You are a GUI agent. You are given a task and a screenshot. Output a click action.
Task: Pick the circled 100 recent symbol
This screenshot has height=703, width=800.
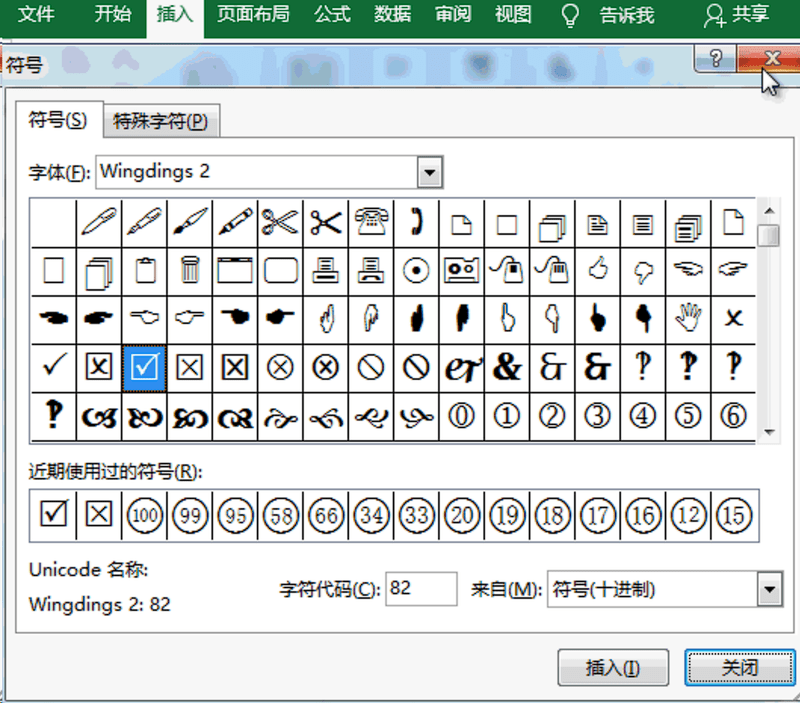tap(145, 515)
